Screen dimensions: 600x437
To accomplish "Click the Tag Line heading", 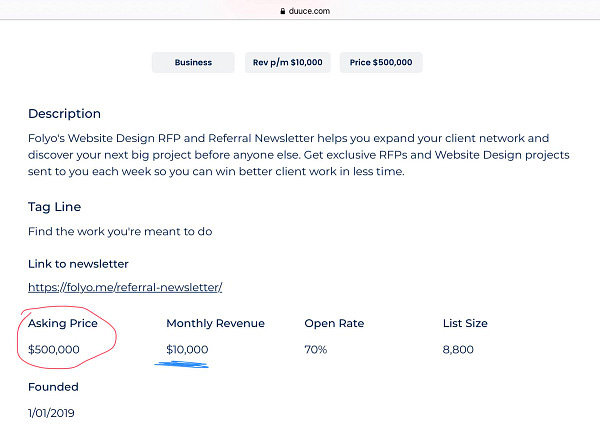I will pos(54,207).
